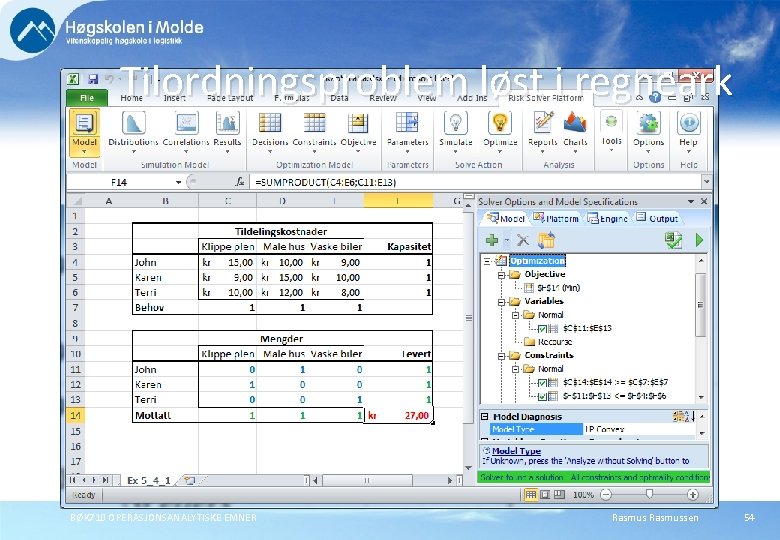Collapse the Normal folder under Variables
The height and width of the screenshot is (540, 780).
(515, 315)
